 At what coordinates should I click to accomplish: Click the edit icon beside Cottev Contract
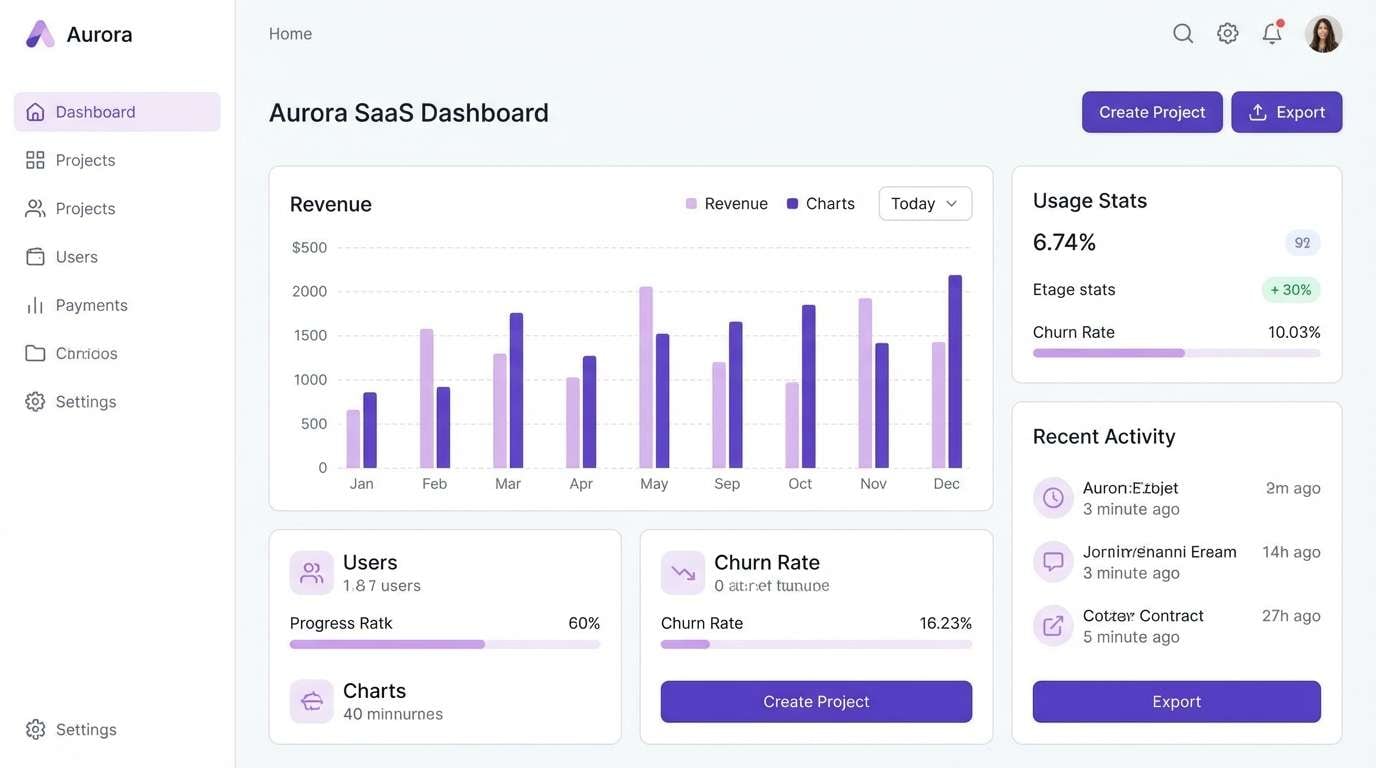click(x=1052, y=624)
